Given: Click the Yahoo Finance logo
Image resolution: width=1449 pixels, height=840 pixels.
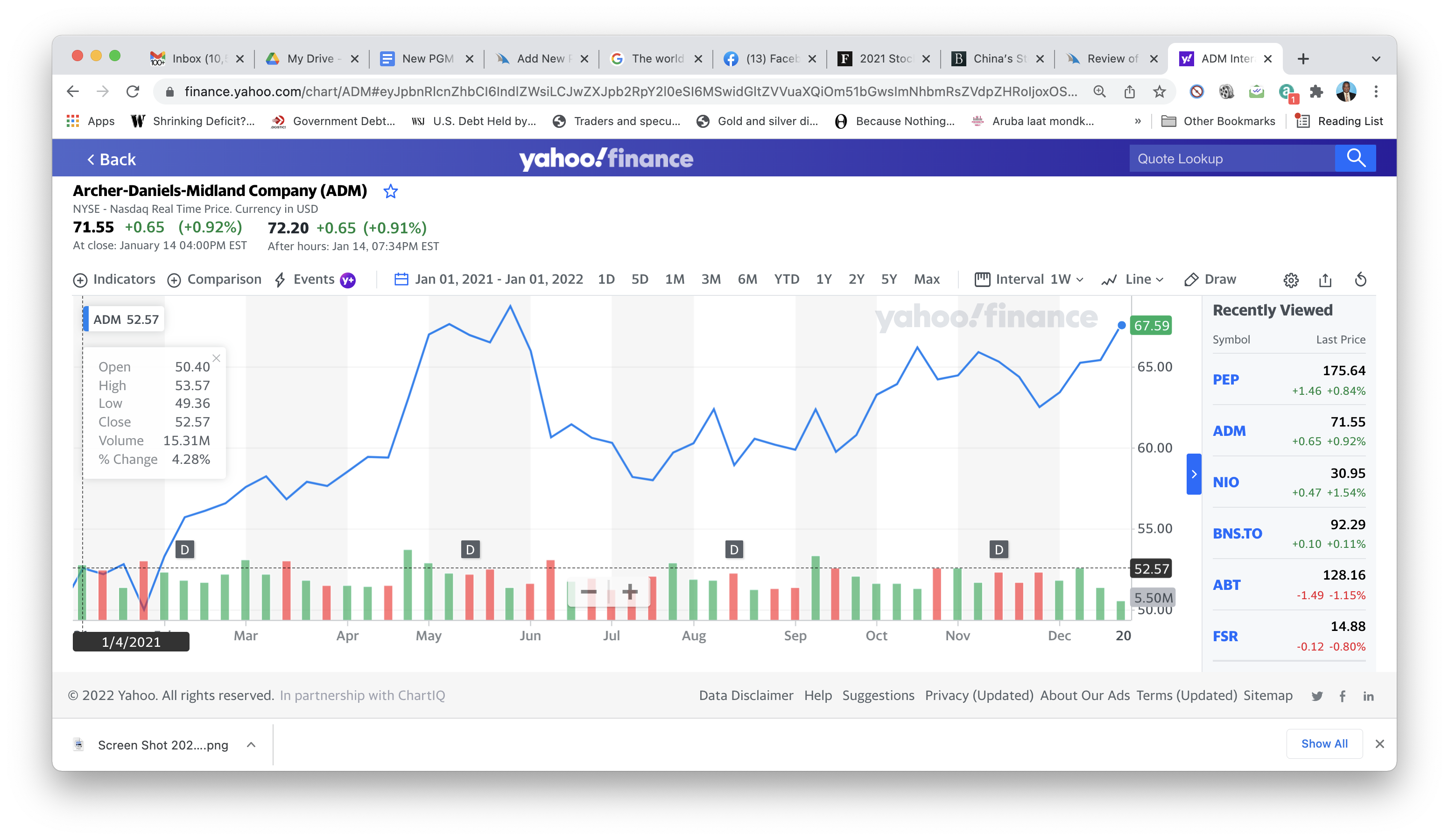Looking at the screenshot, I should coord(606,158).
